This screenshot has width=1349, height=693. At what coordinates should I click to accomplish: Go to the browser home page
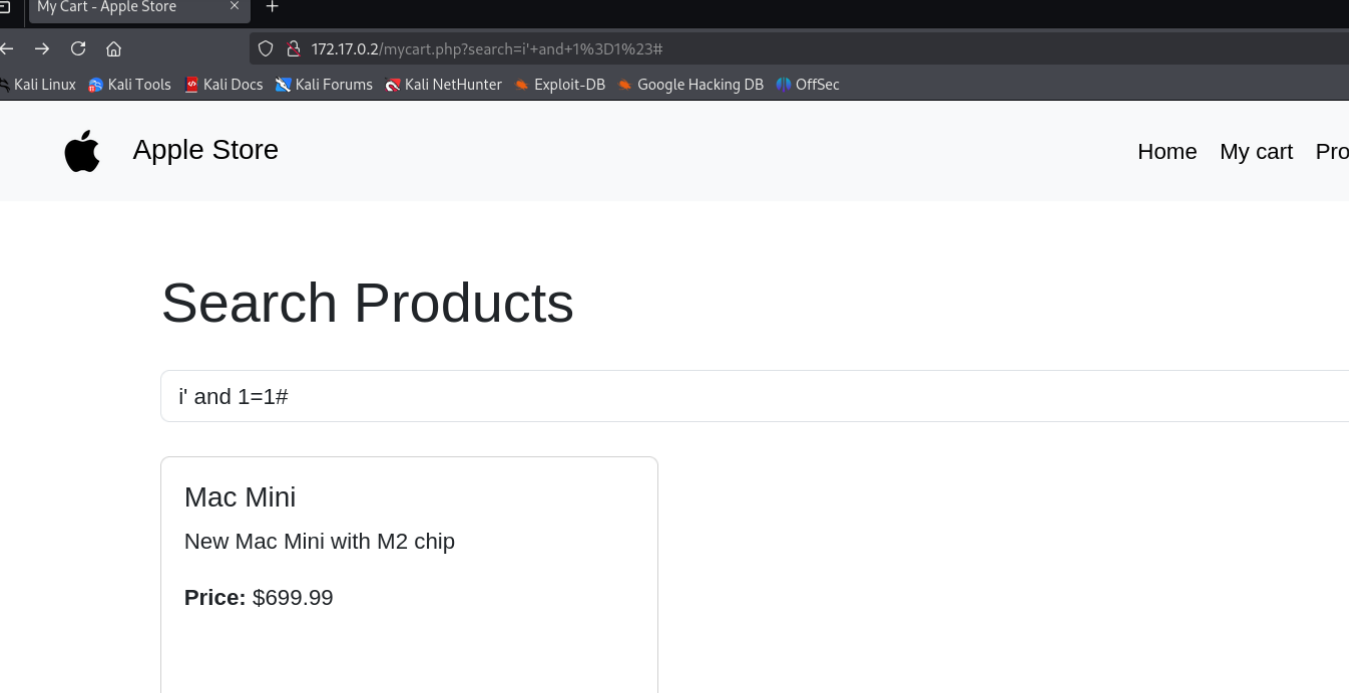114,49
